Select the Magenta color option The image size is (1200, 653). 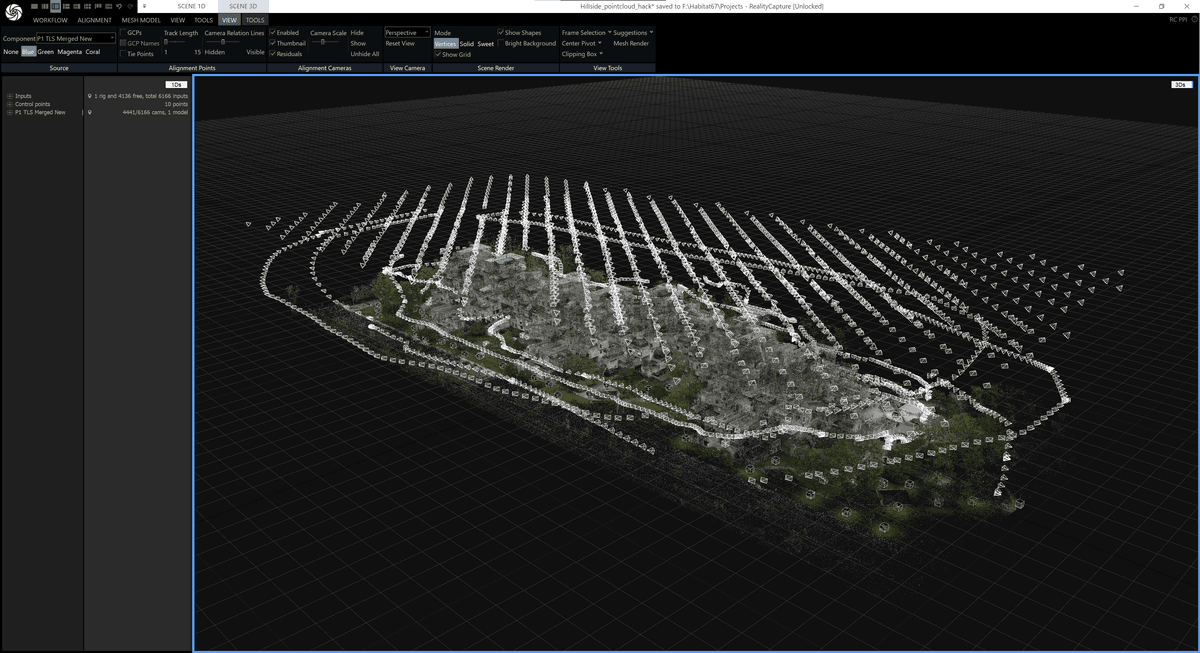point(70,52)
